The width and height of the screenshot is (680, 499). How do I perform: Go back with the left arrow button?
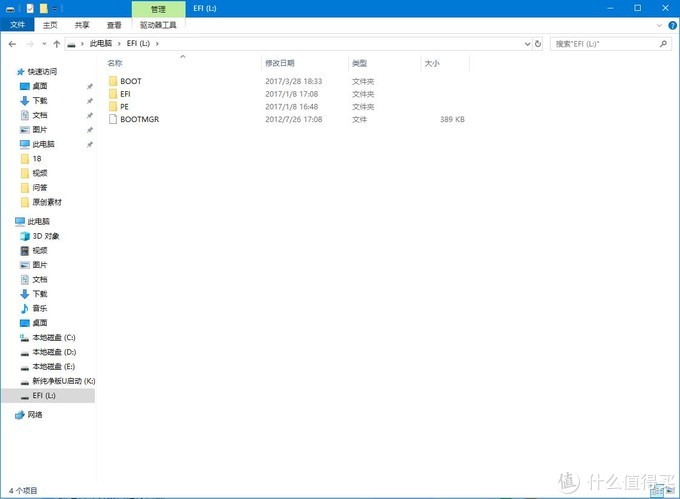[x=12, y=44]
